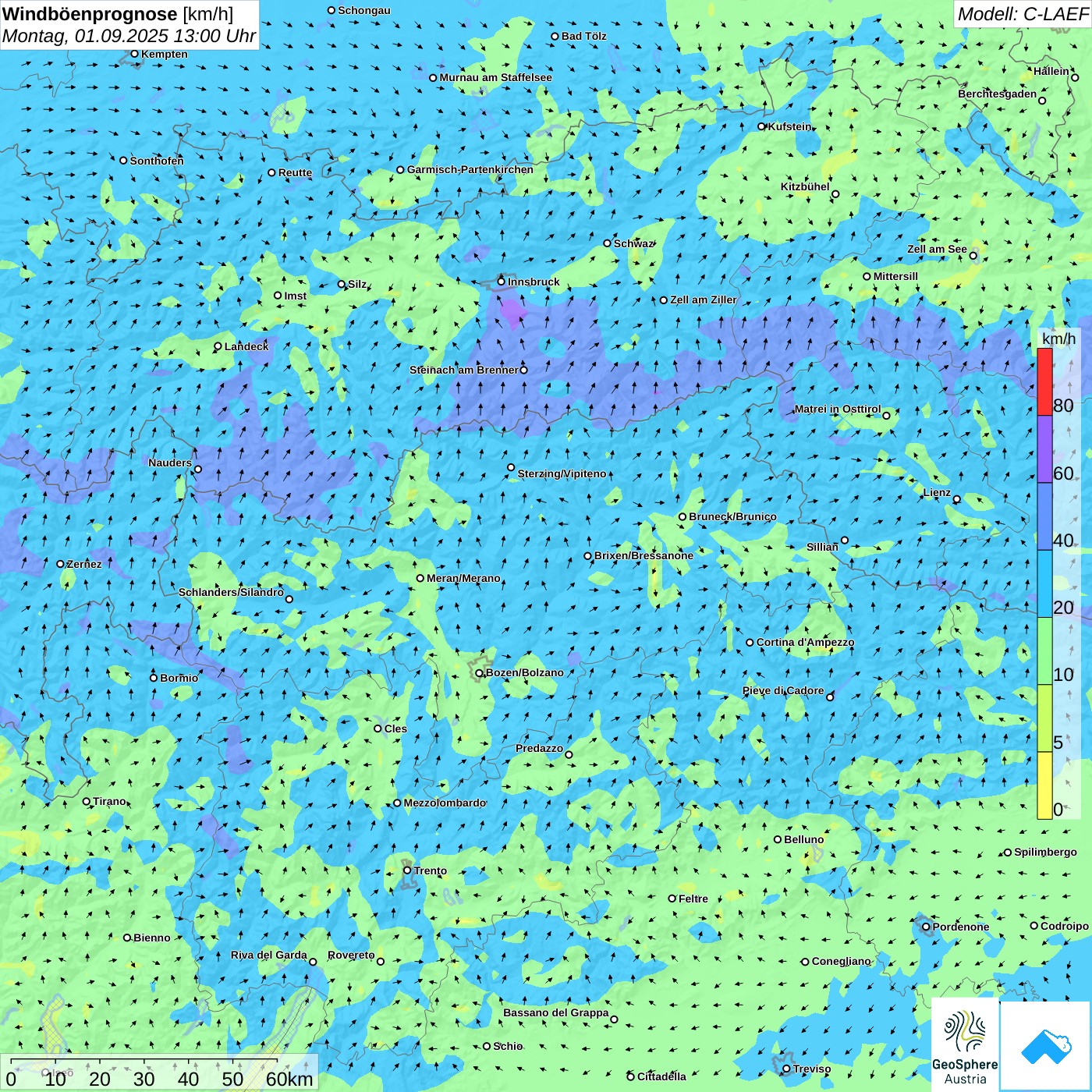Click the blue cloud house logo
Image resolution: width=1092 pixels, height=1092 pixels.
tap(1045, 1045)
